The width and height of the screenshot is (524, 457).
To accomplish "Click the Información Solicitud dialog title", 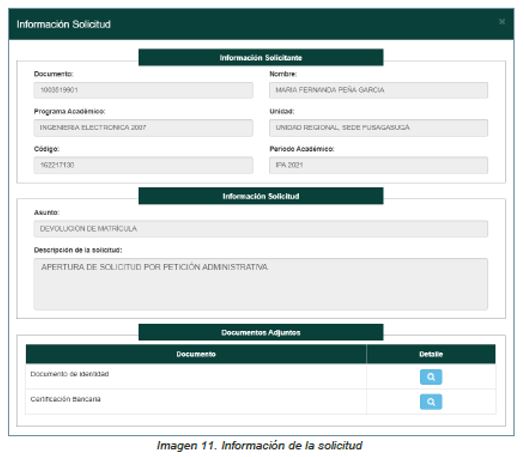I will (63, 24).
